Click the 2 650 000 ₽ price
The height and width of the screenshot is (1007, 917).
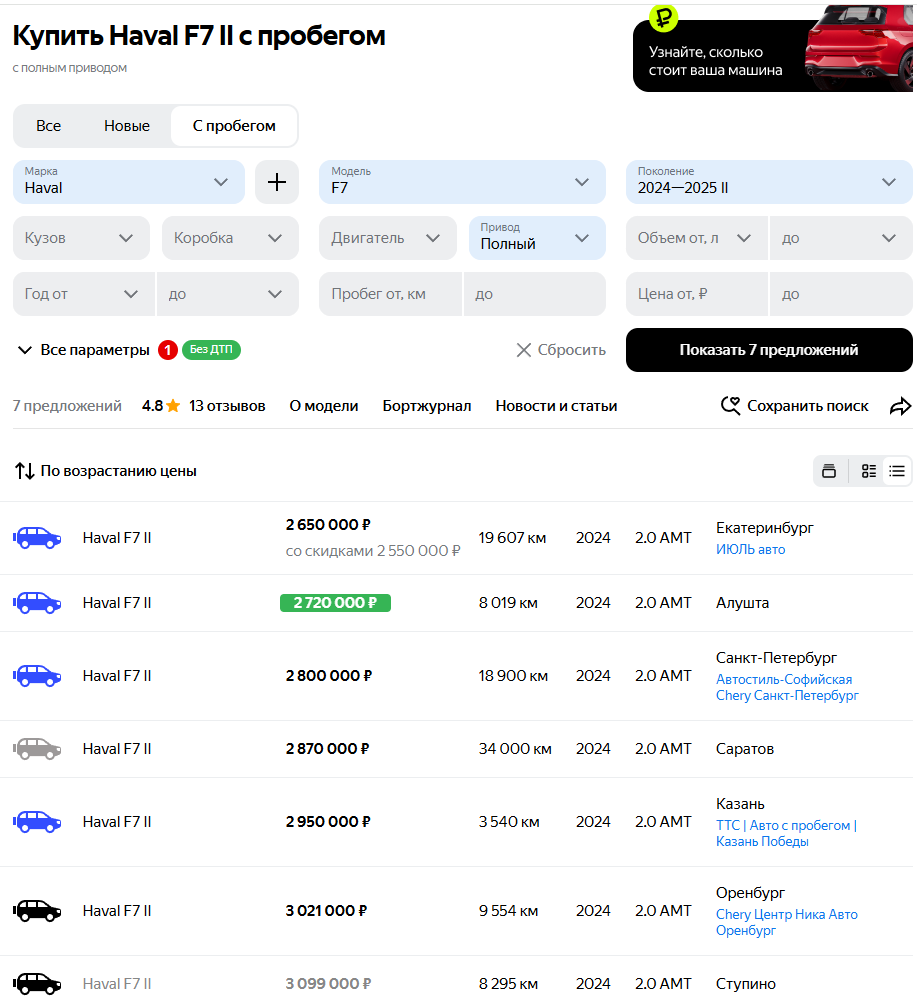(328, 525)
